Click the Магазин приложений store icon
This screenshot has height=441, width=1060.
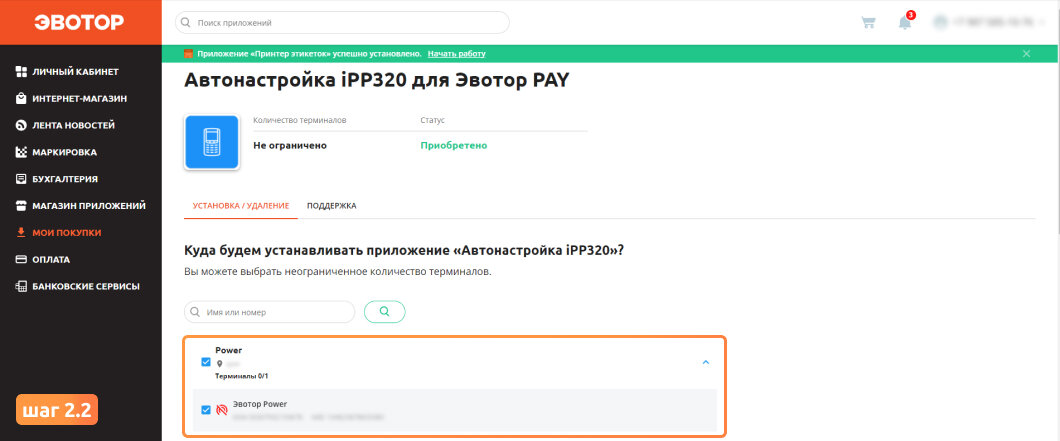point(21,206)
